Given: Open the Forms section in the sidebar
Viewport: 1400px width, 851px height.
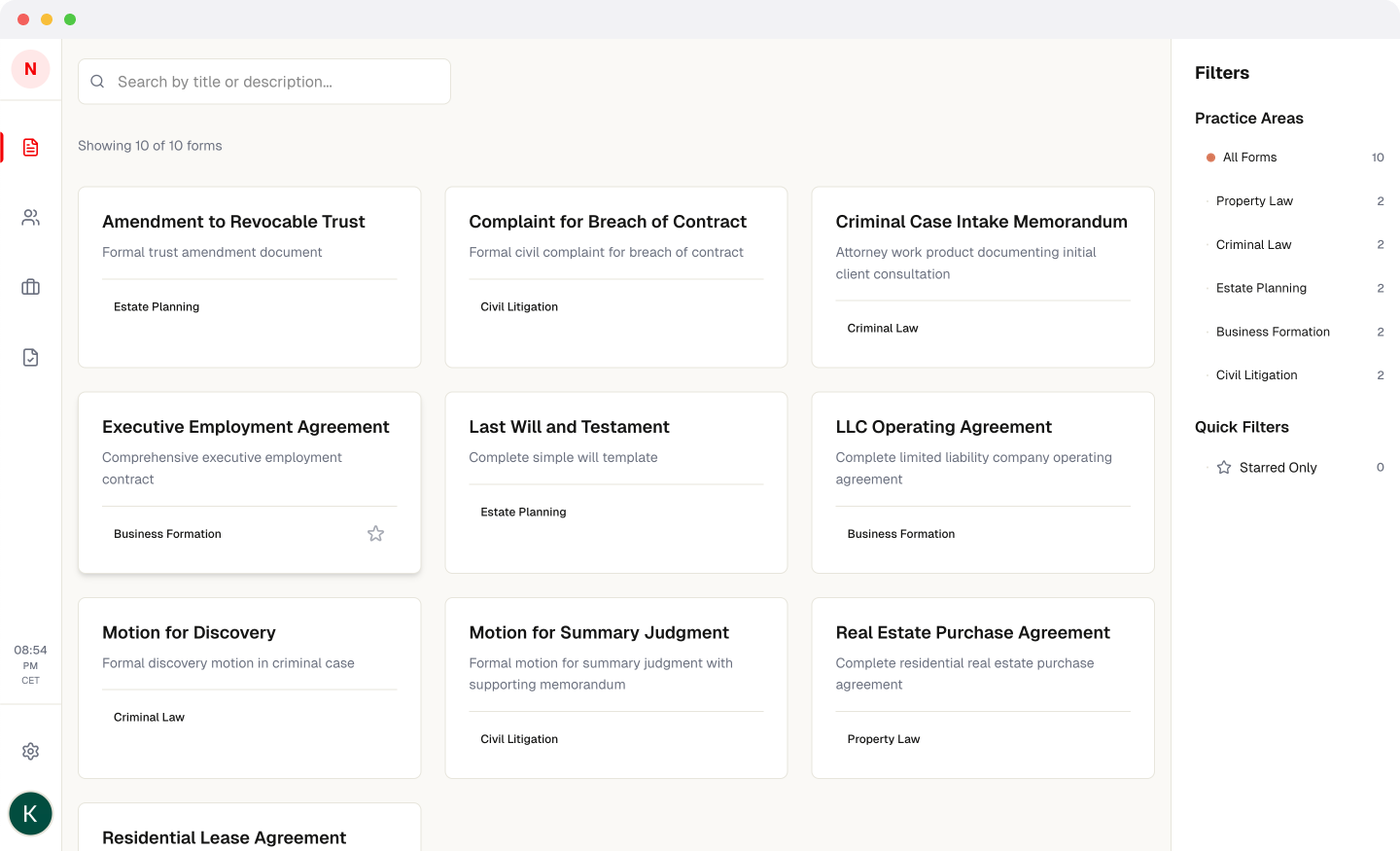Looking at the screenshot, I should pyautogui.click(x=30, y=147).
